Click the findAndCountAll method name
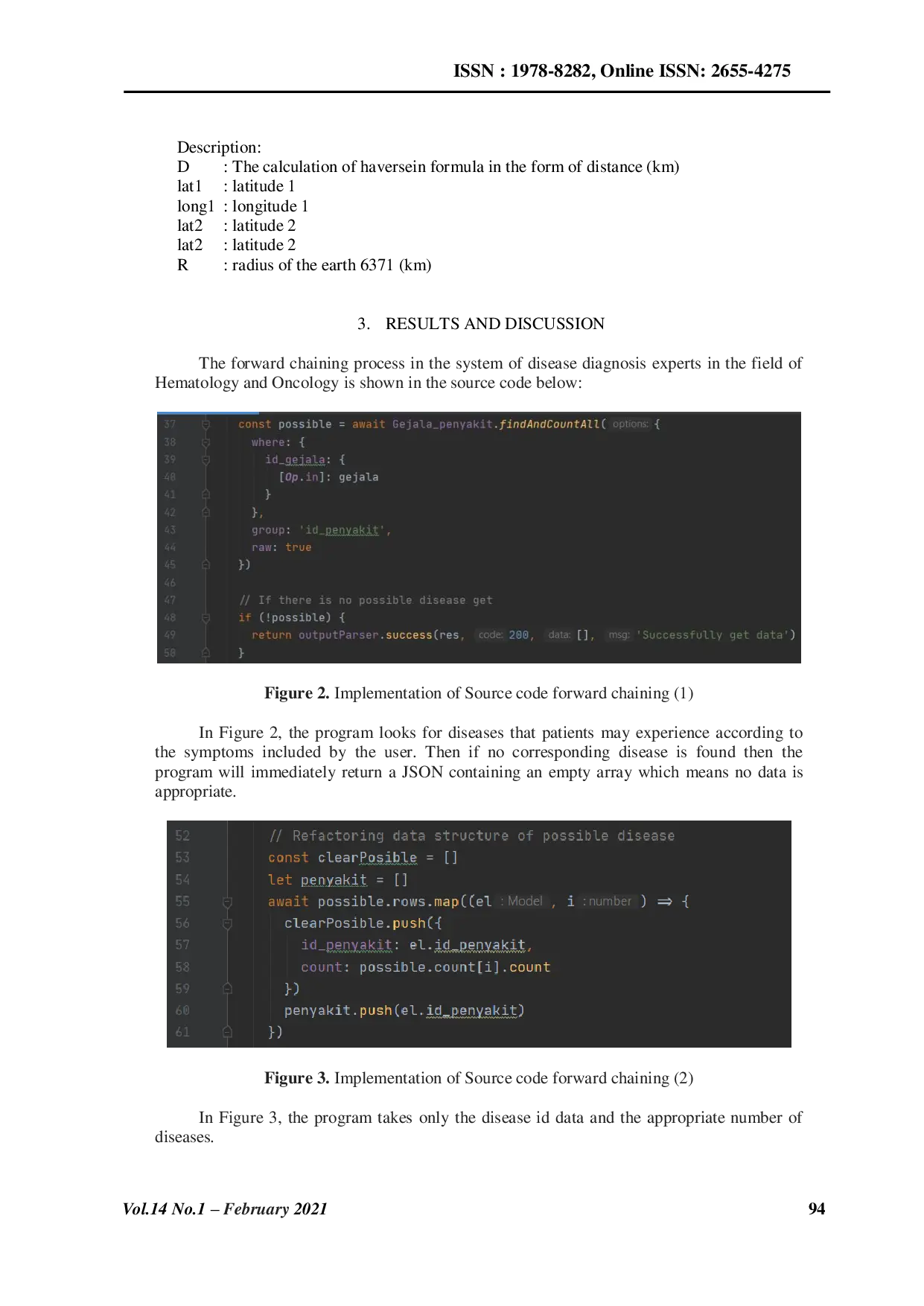This screenshot has width=924, height=1306. [x=549, y=424]
